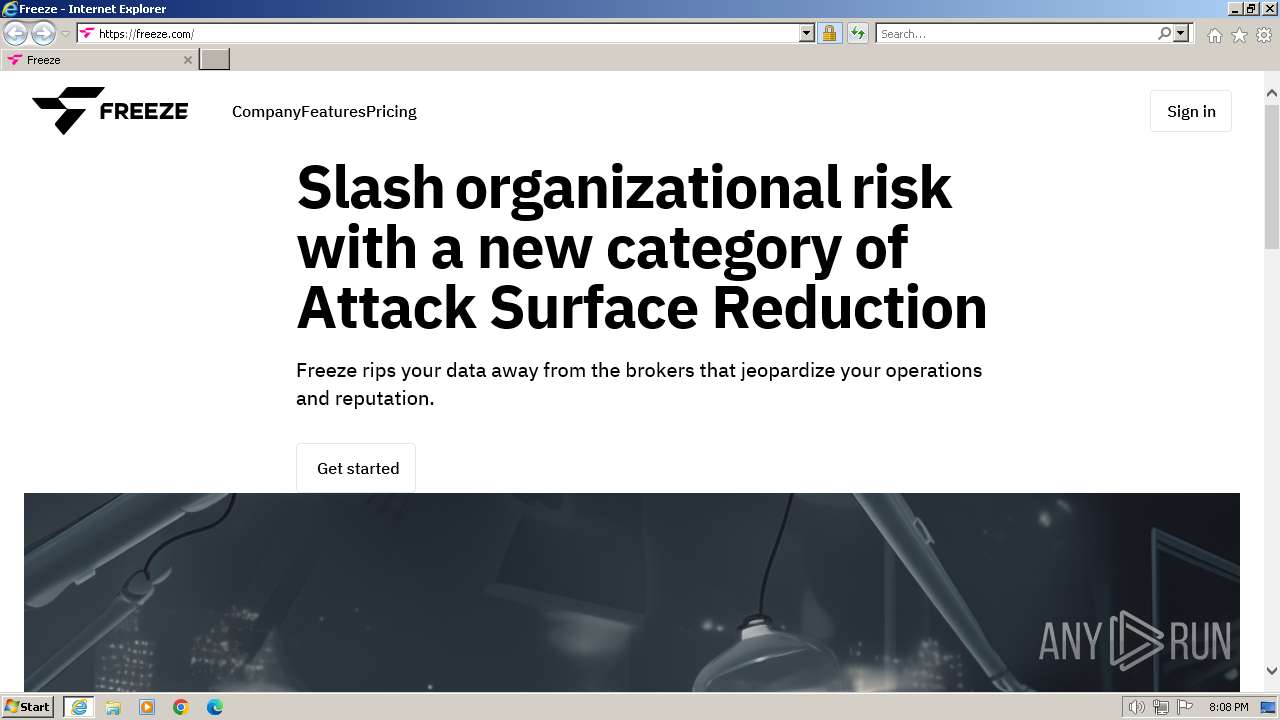Go back with the browser back arrow
This screenshot has height=720, width=1280.
click(15, 33)
